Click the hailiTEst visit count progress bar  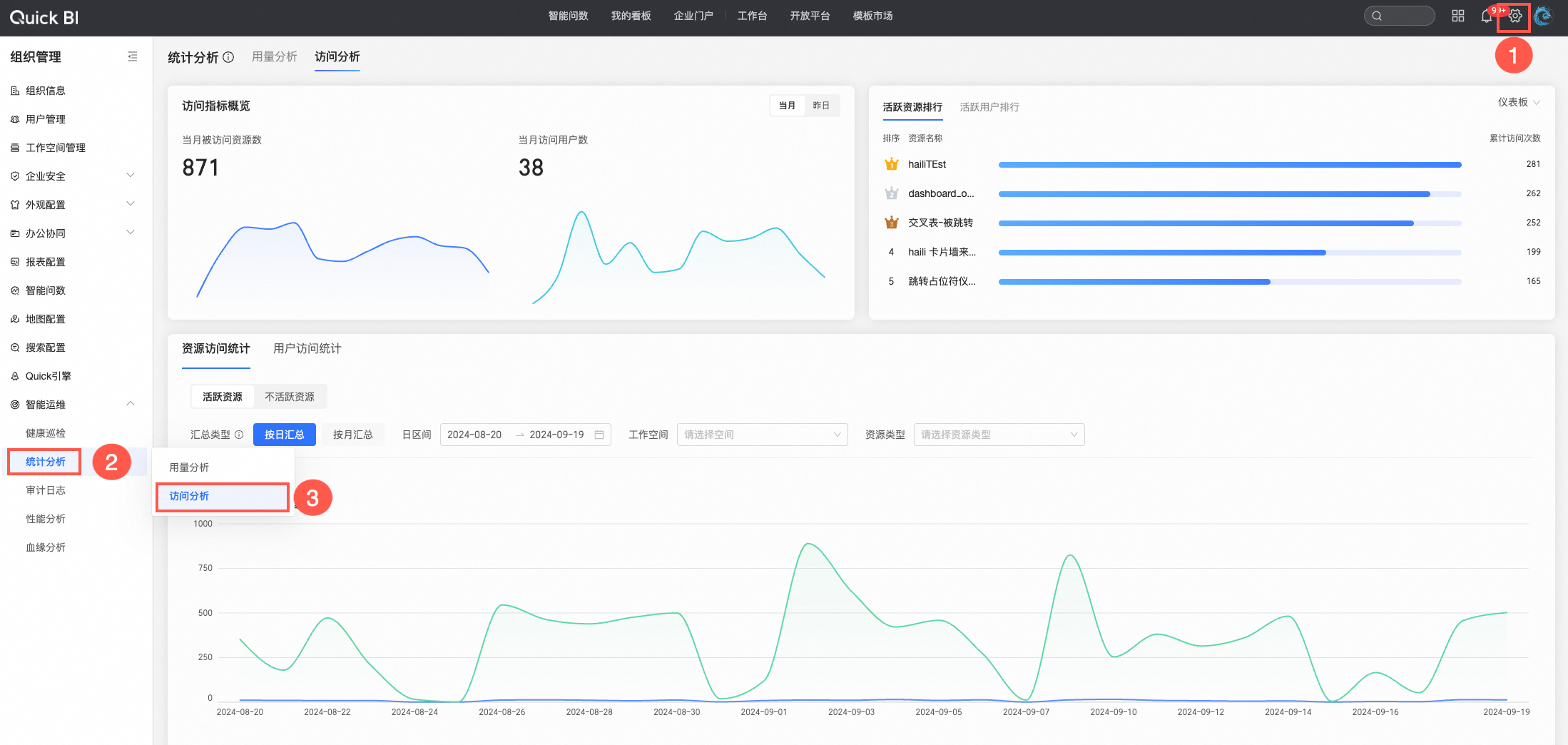(x=1230, y=165)
